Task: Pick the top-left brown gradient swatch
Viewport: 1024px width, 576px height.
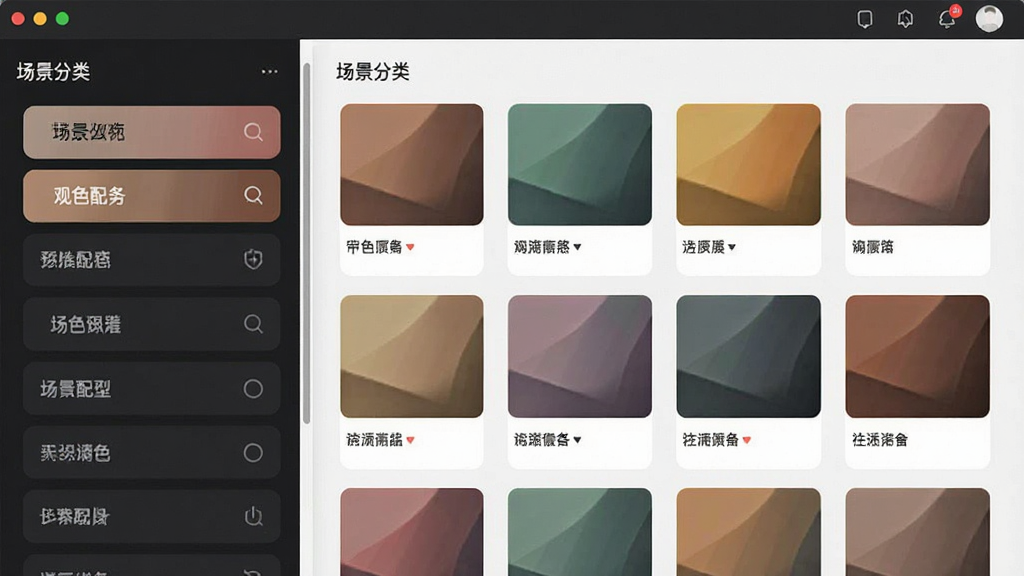Action: pos(411,165)
